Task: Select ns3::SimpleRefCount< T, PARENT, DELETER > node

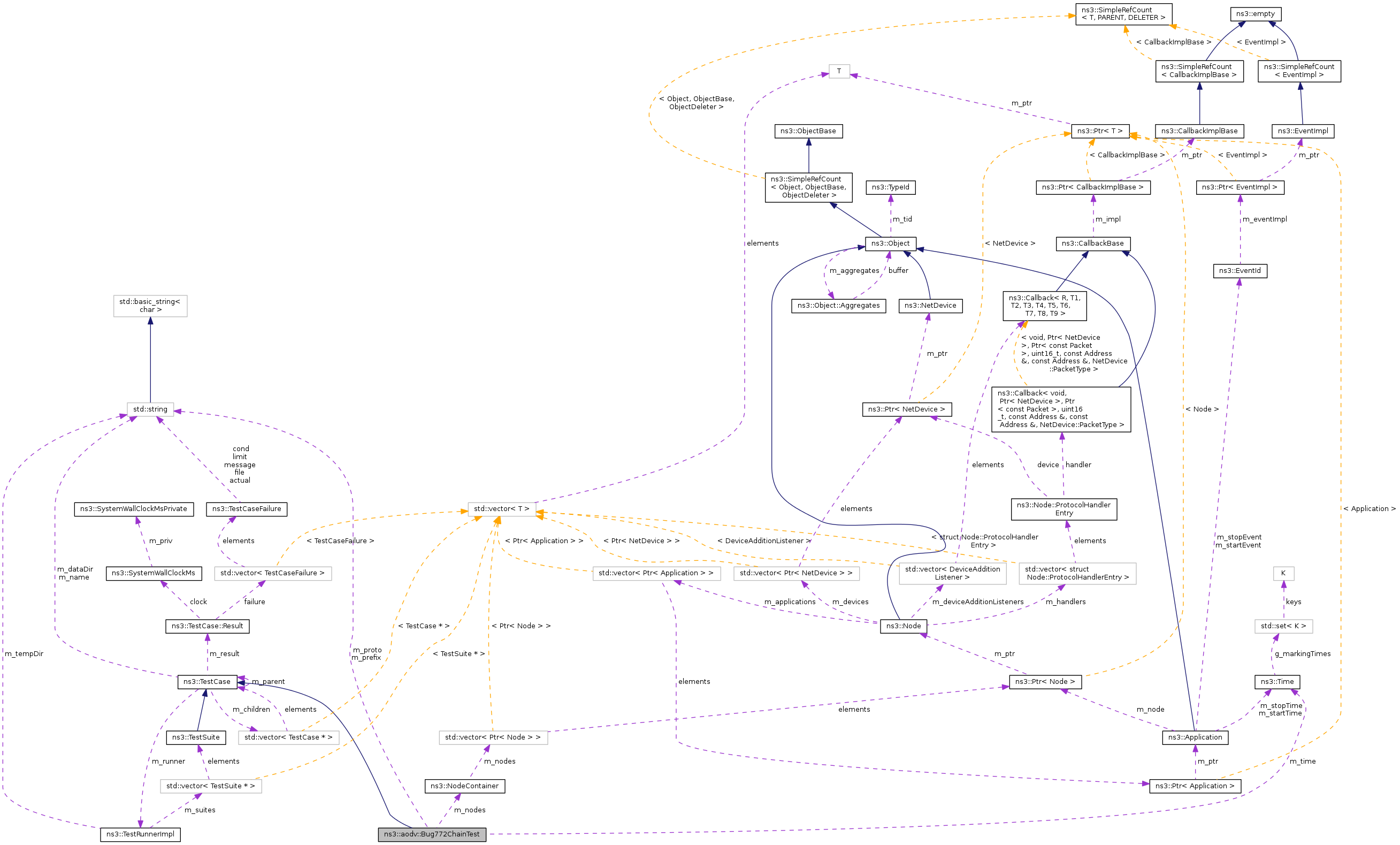Action: (x=1123, y=14)
